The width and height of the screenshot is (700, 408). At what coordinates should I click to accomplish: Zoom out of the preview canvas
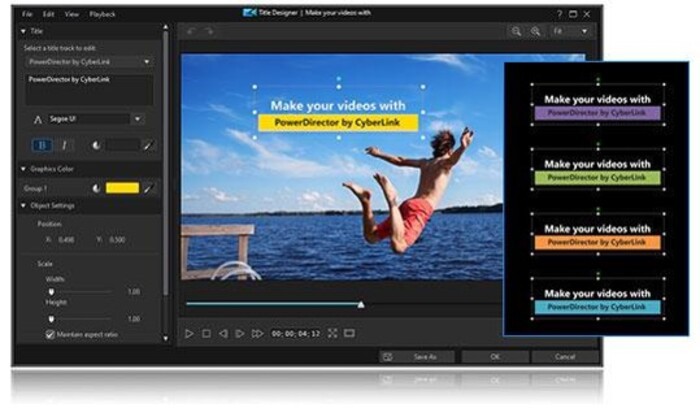[517, 32]
